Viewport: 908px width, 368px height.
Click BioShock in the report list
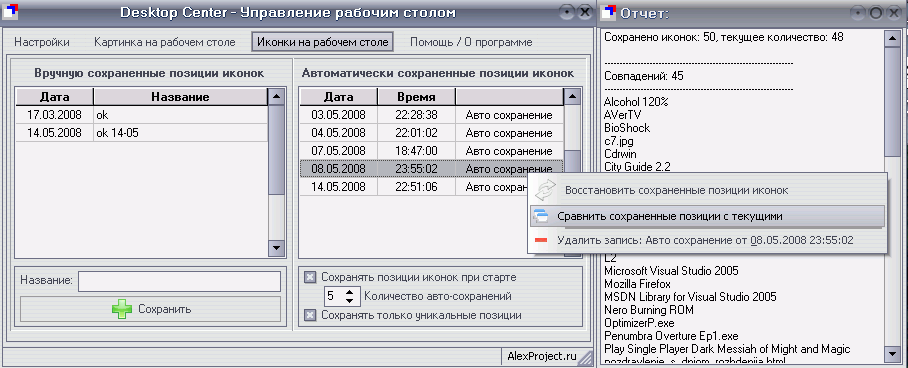[x=627, y=127]
